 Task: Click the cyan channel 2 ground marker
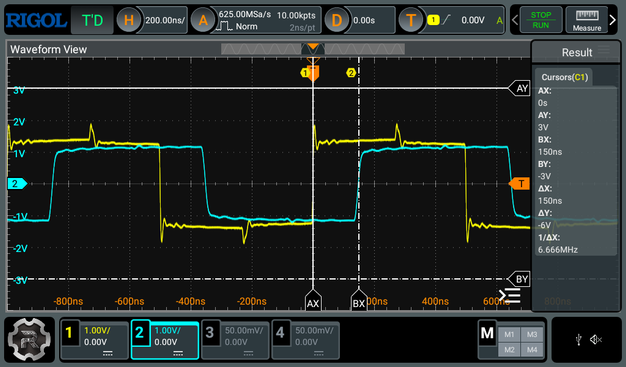[x=17, y=184]
